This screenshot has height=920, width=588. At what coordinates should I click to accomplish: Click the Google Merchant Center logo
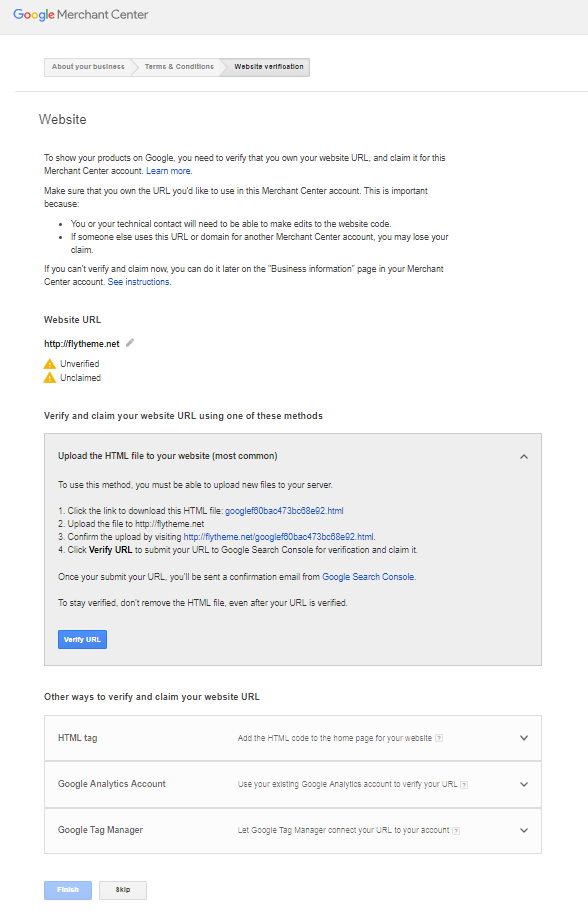pos(80,15)
